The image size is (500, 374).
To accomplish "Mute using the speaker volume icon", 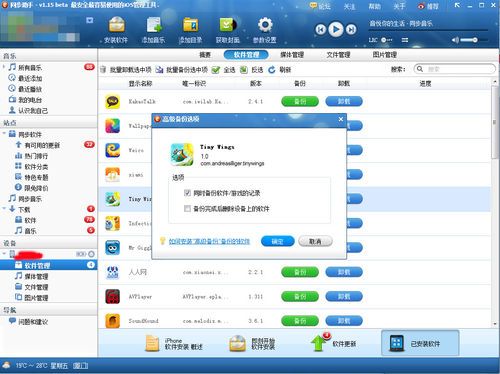I will (455, 40).
